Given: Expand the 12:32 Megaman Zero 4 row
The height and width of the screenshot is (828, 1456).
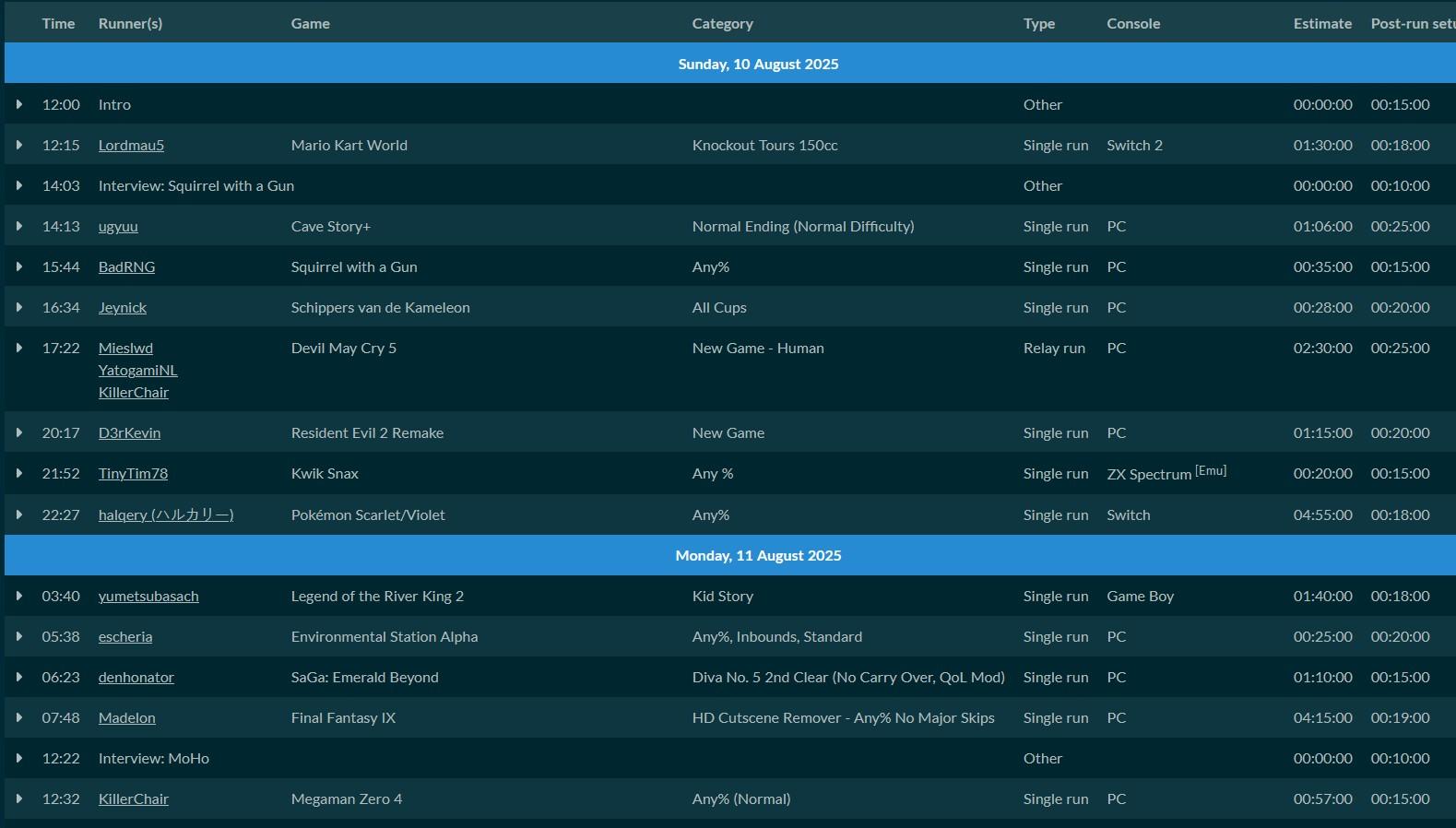Looking at the screenshot, I should click(18, 798).
